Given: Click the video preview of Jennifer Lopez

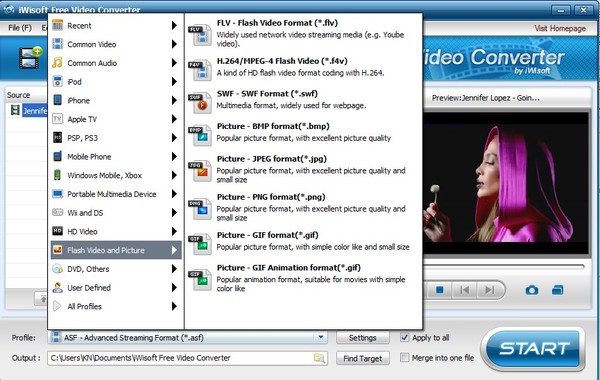Looking at the screenshot, I should (506, 183).
